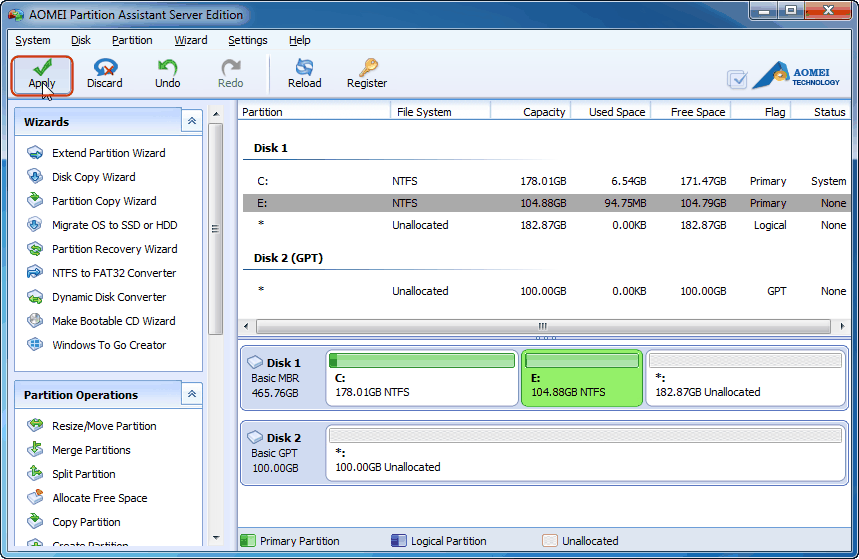859x559 pixels.
Task: Sort by the File System column header
Action: (440, 112)
